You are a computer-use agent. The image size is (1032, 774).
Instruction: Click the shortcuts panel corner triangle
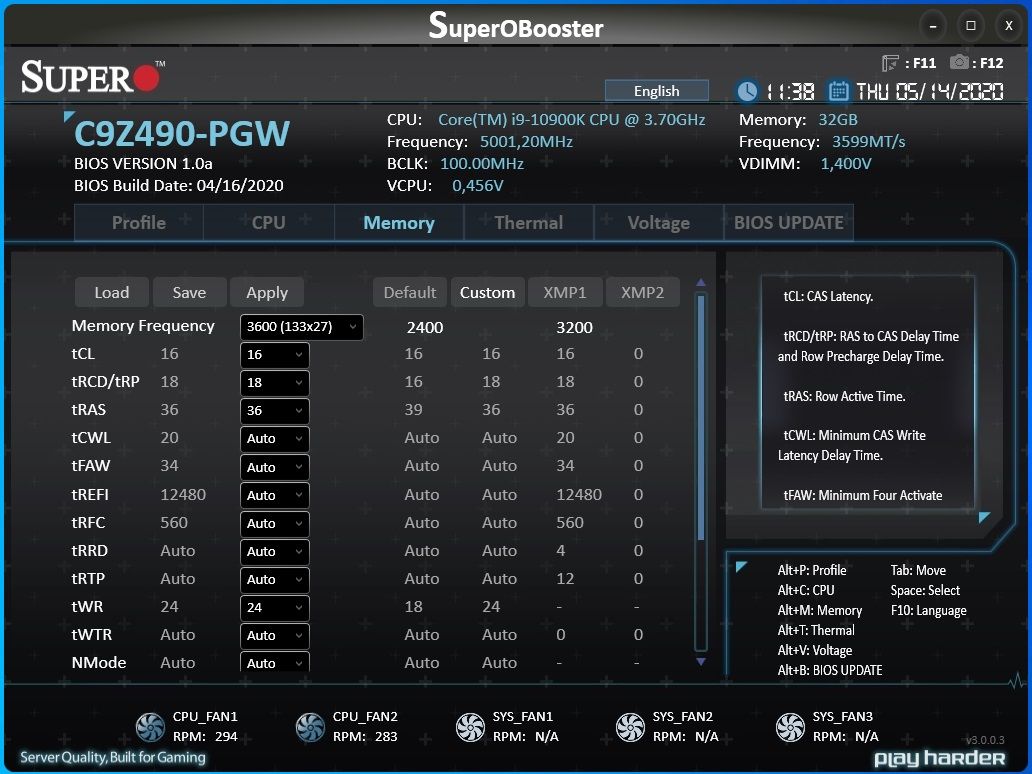[741, 566]
